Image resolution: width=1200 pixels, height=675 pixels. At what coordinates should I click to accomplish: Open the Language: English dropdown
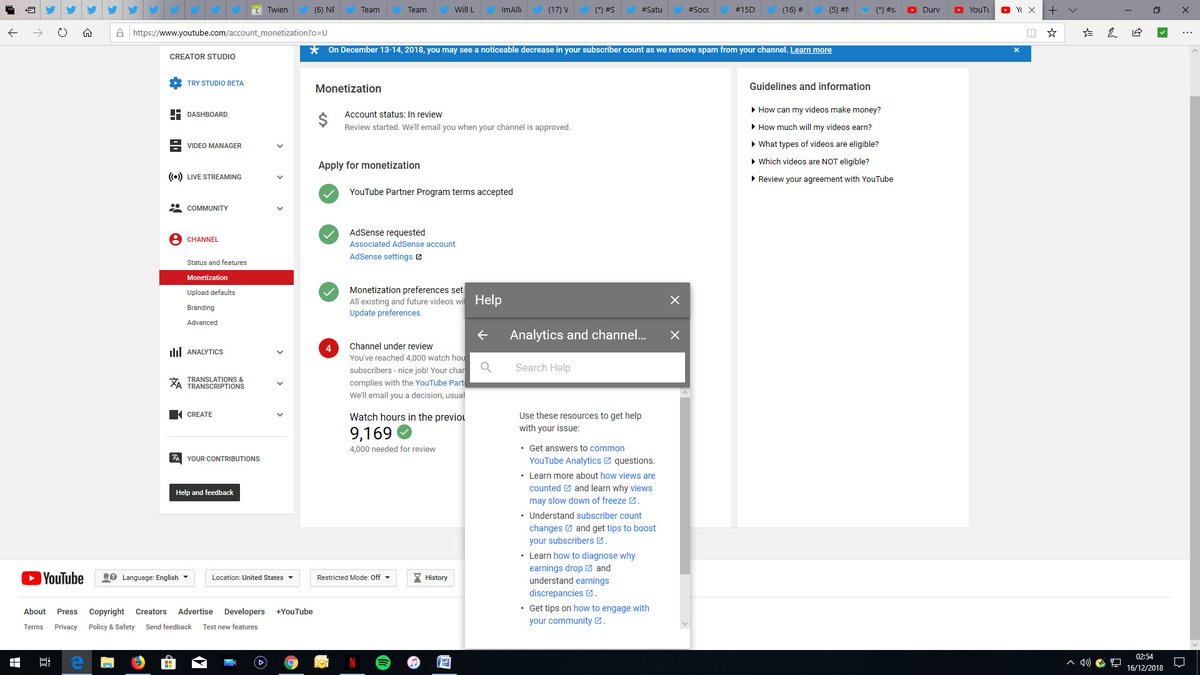(x=144, y=578)
